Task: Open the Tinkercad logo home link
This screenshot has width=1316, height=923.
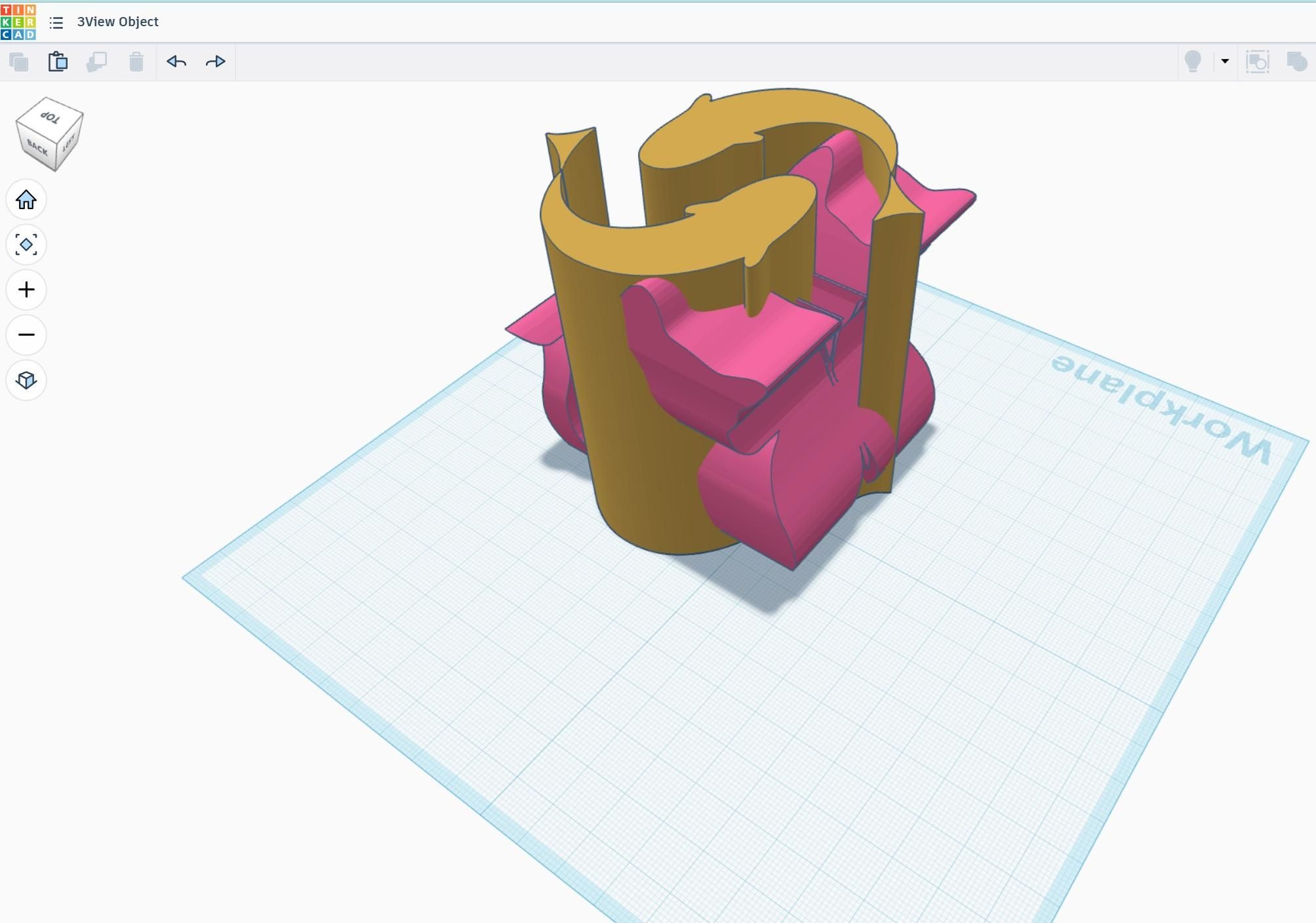Action: click(18, 22)
